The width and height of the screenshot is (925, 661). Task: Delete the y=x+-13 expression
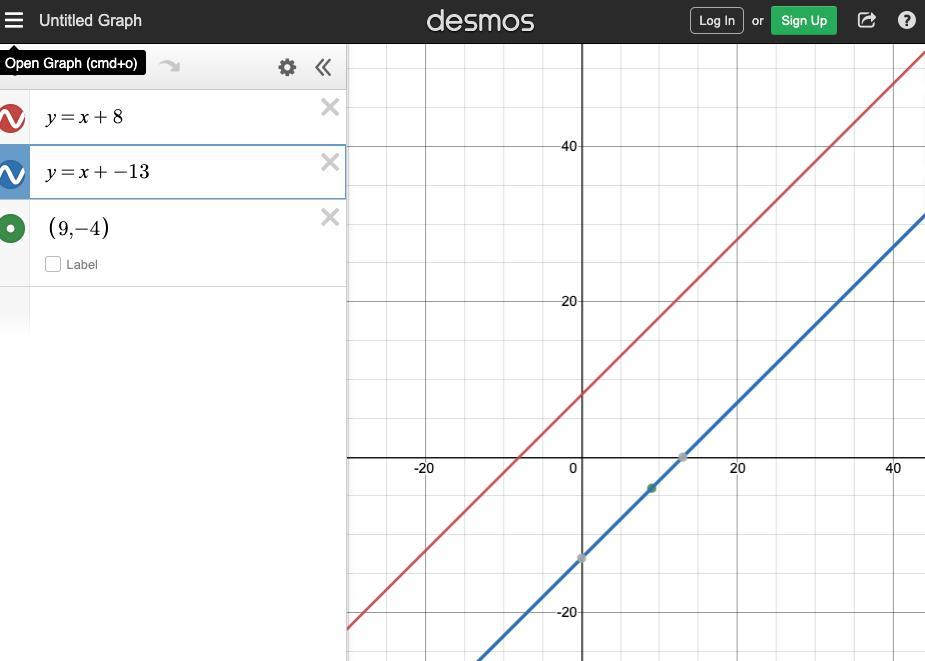click(330, 162)
